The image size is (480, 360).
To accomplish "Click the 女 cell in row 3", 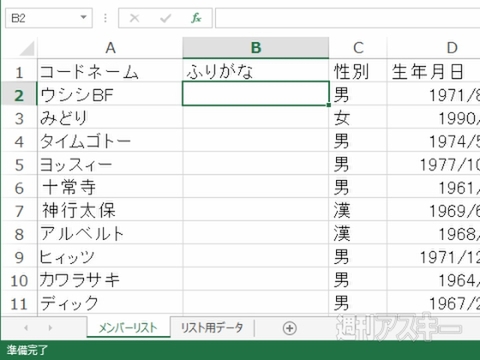I will tap(358, 118).
